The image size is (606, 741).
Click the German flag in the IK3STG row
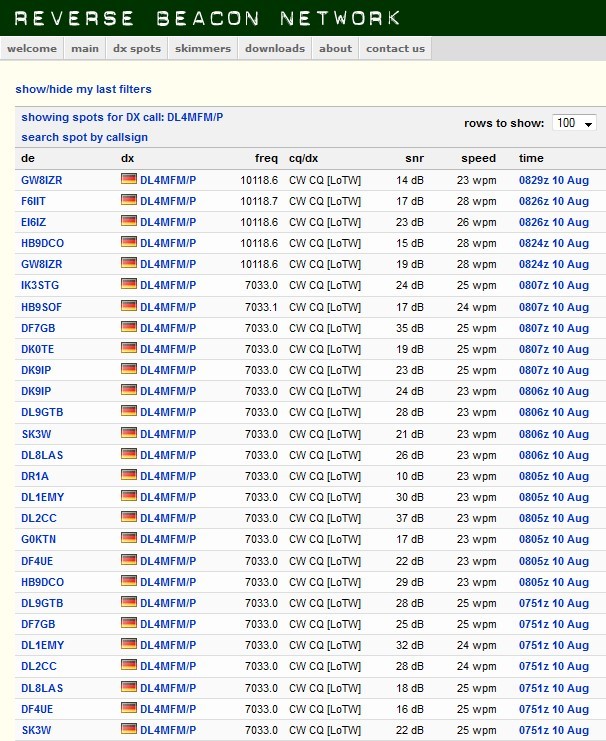coord(128,286)
